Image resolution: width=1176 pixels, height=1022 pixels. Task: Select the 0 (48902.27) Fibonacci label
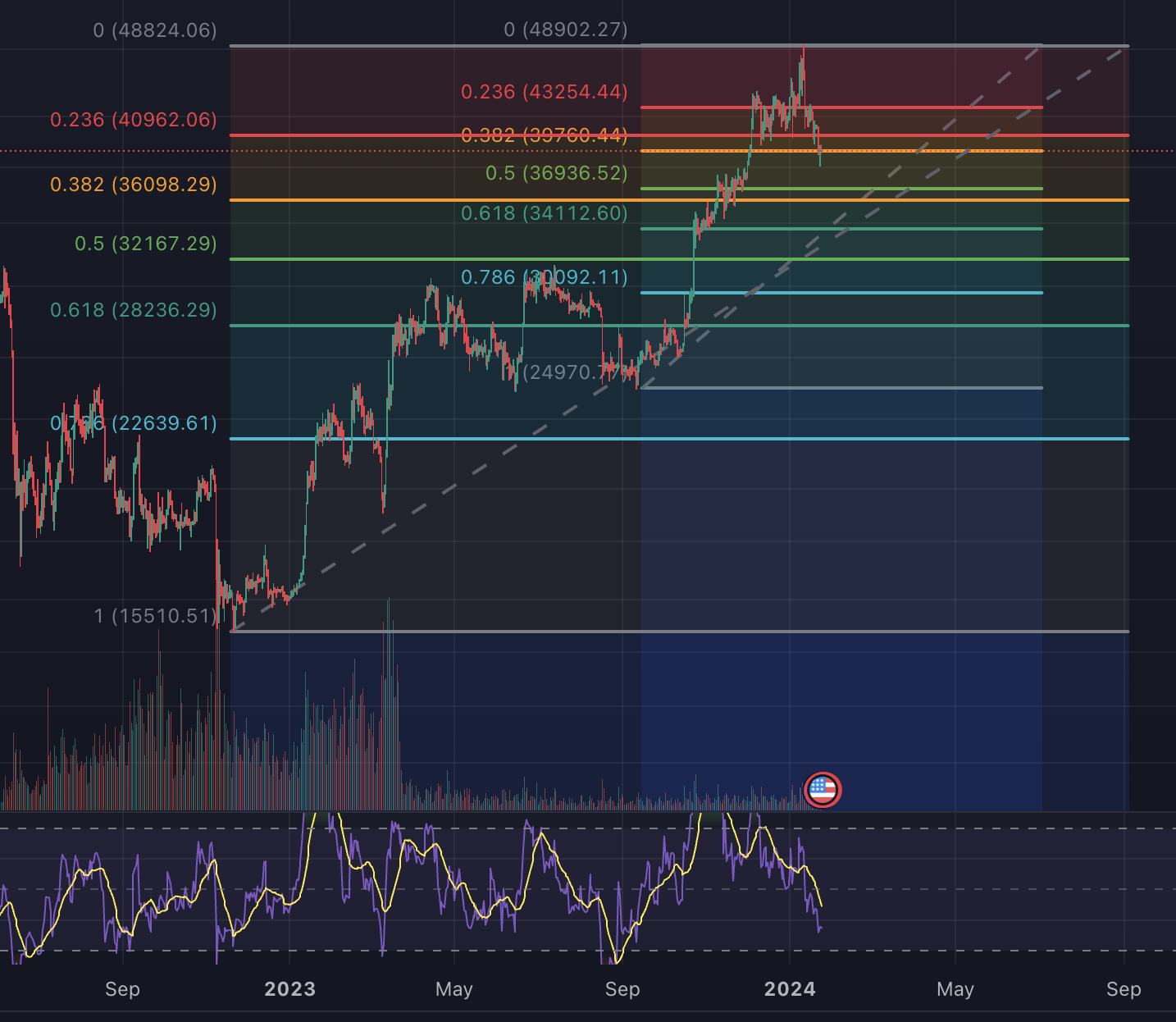click(565, 30)
